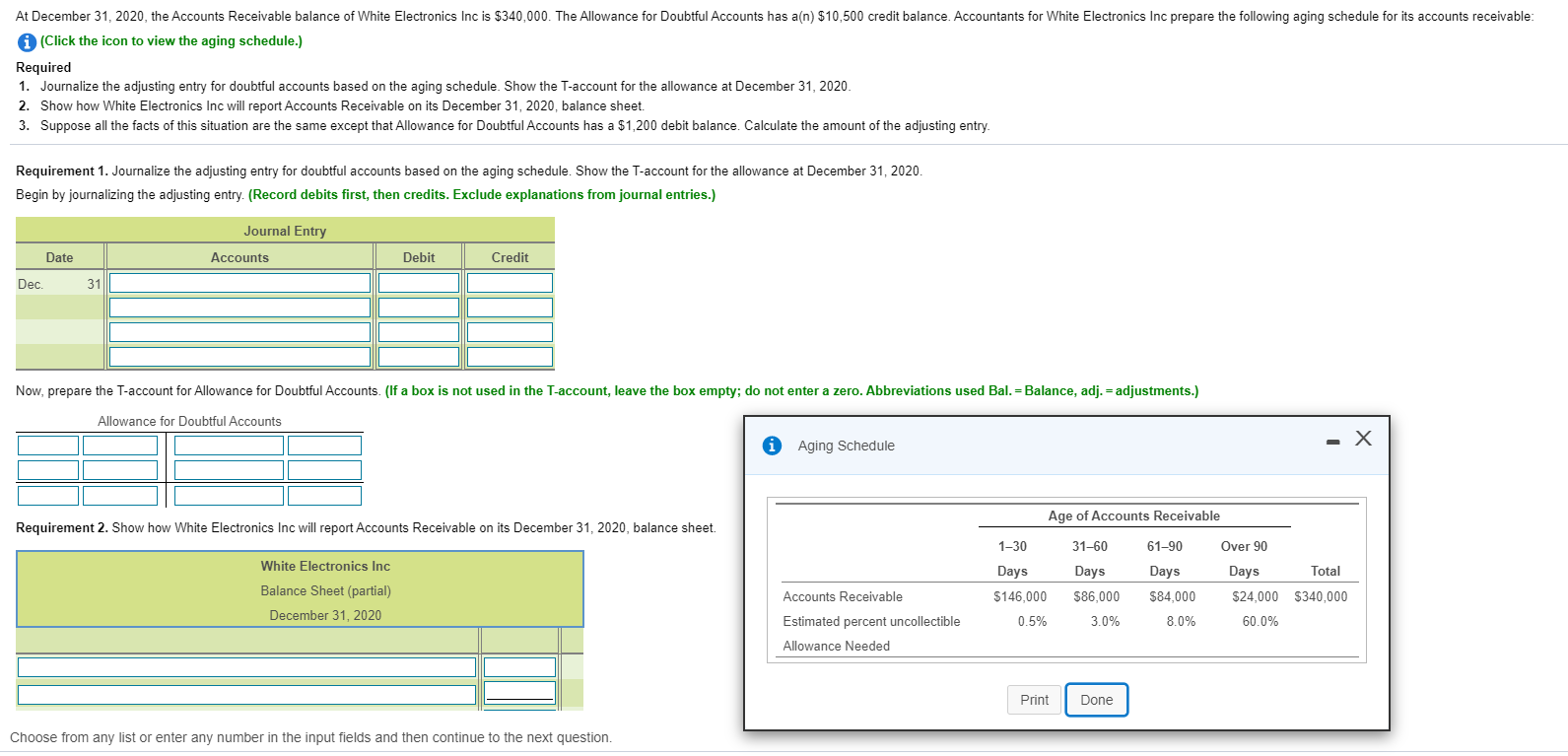The width and height of the screenshot is (1568, 756).
Task: Select the Credit field in the last journal entry row
Action: click(510, 357)
